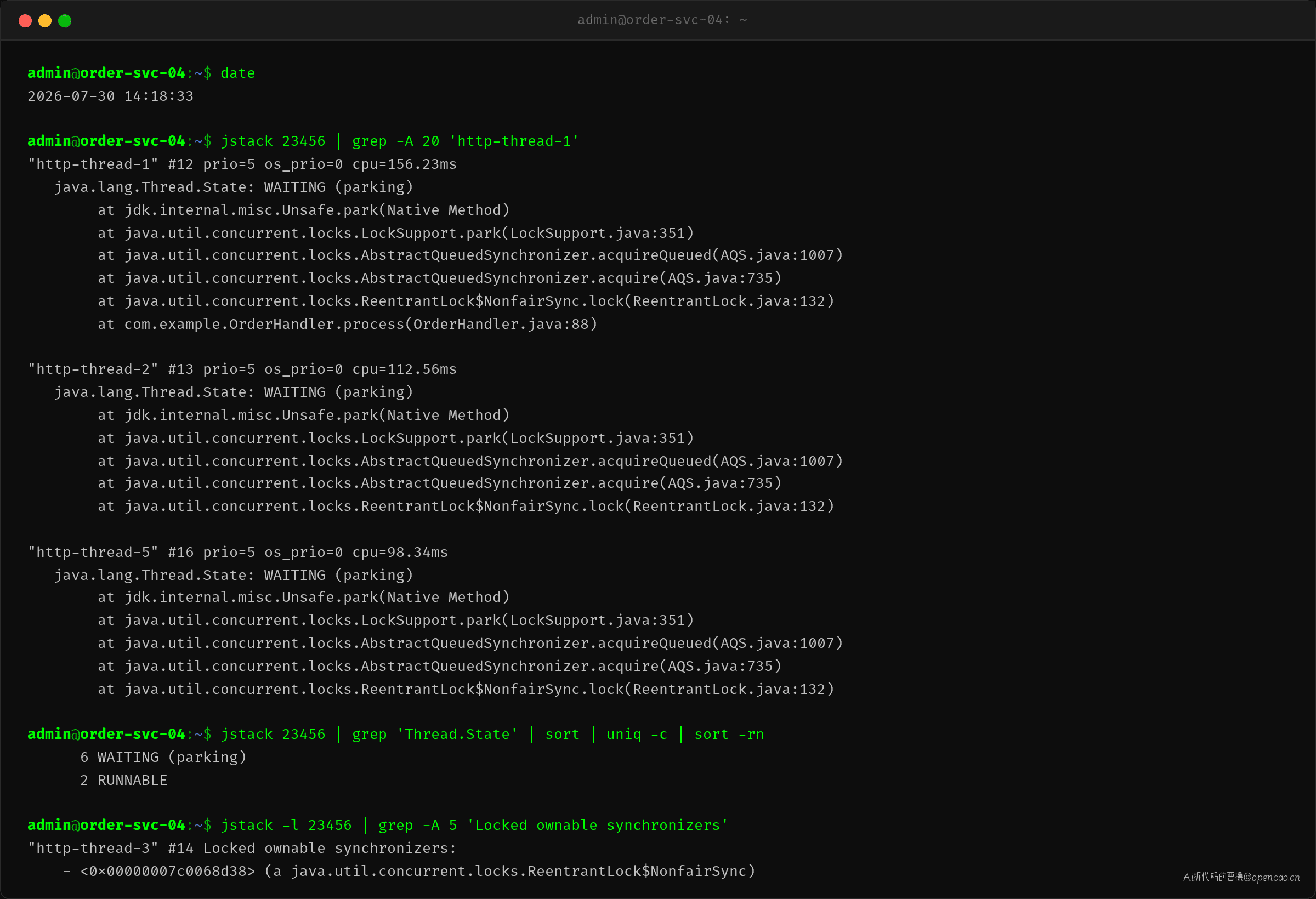
Task: Click the date command text
Action: pyautogui.click(x=238, y=73)
